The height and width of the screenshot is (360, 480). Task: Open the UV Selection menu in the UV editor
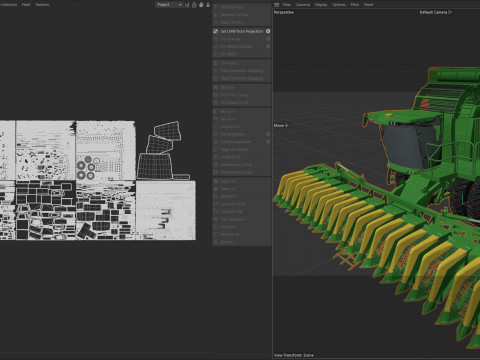point(8,5)
